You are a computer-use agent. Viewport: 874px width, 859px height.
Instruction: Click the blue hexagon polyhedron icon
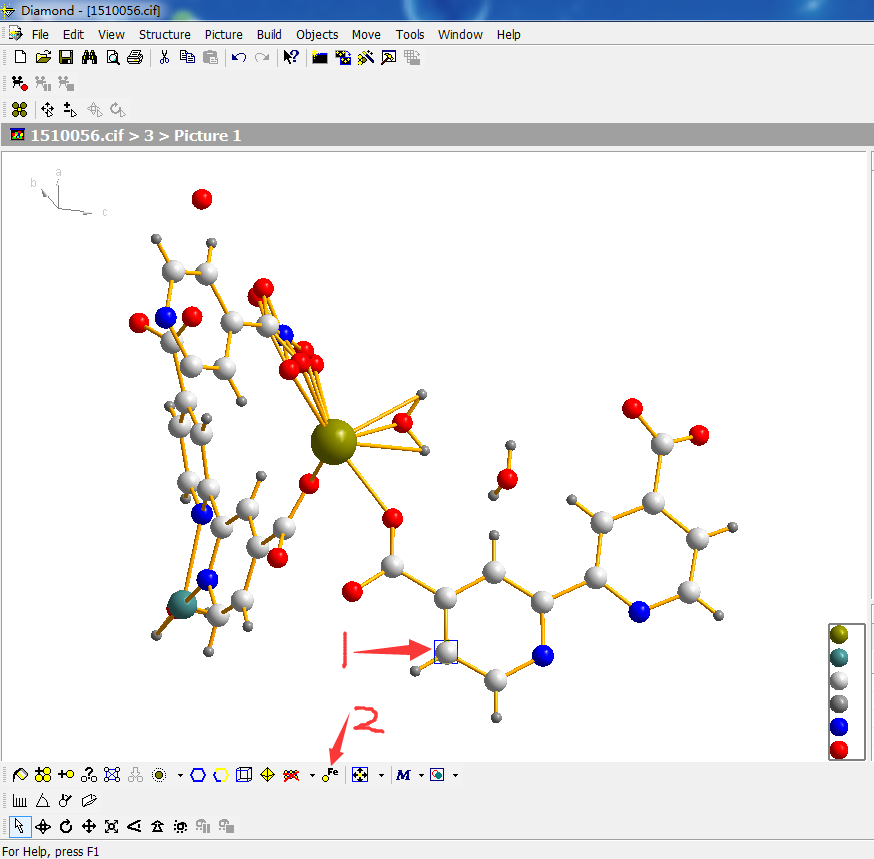click(x=198, y=775)
